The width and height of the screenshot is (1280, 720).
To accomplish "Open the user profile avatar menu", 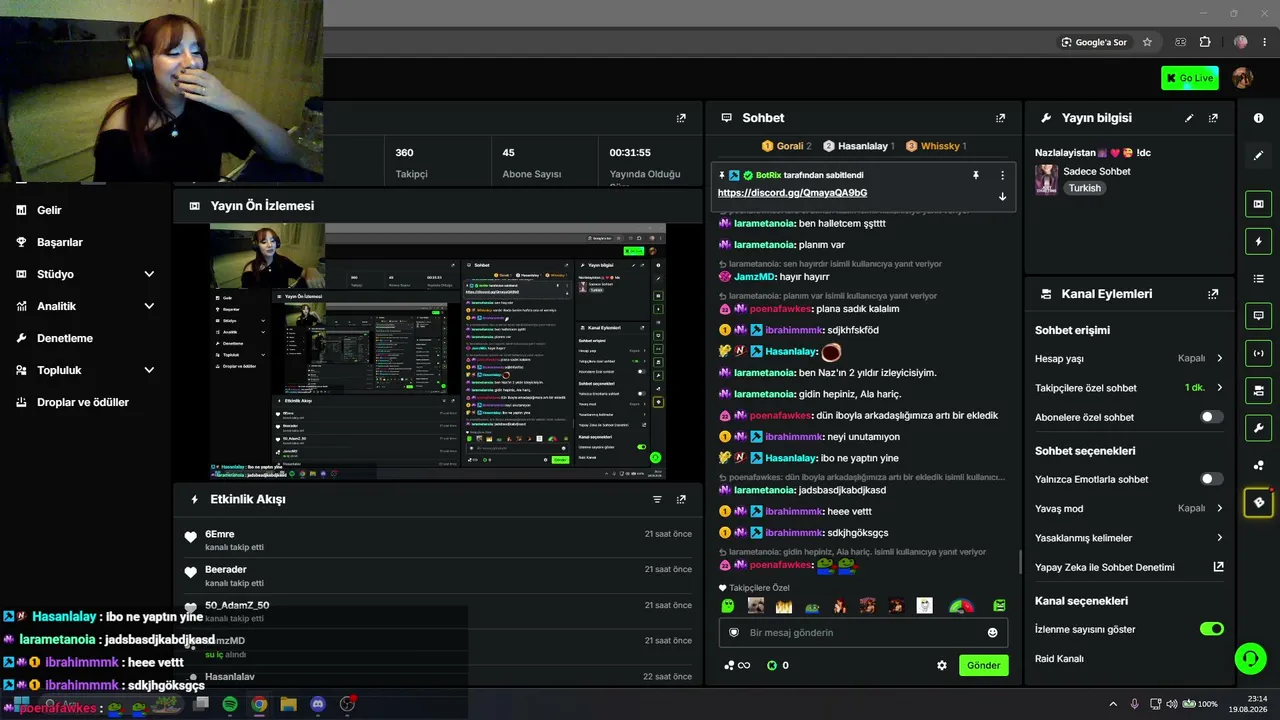I will [x=1243, y=78].
